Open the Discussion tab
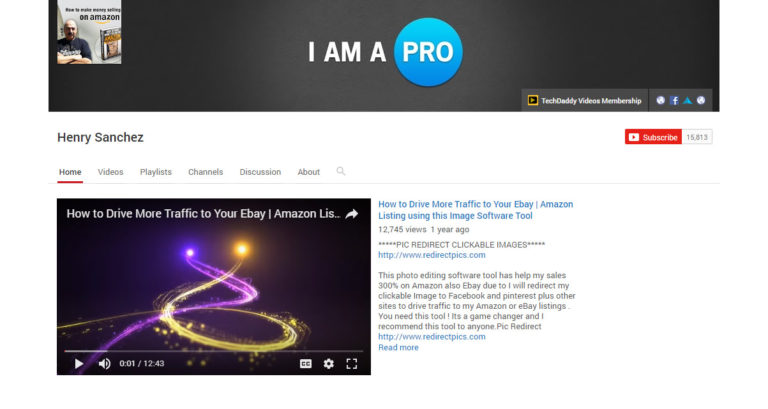This screenshot has height=409, width=768. (260, 172)
